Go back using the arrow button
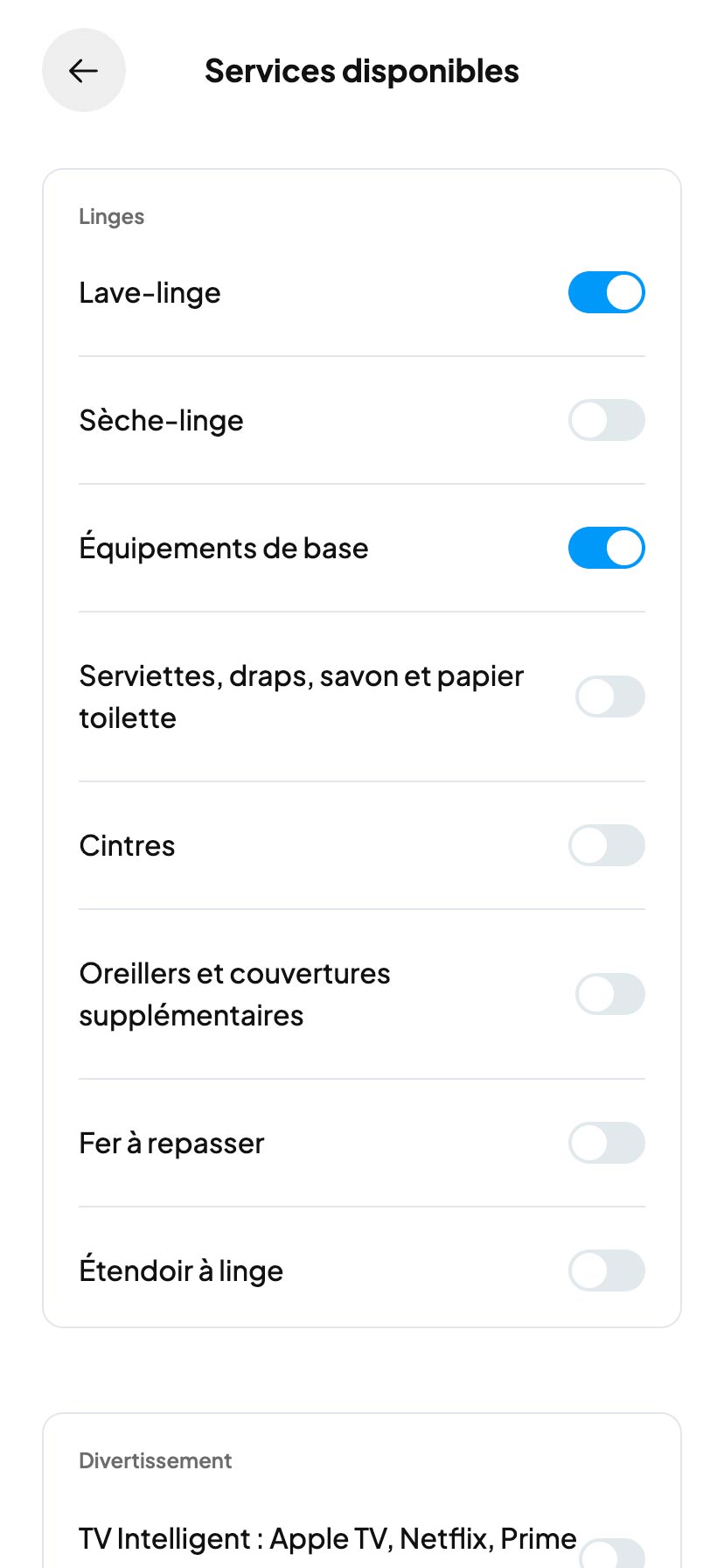Viewport: 724px width, 1568px height. [84, 70]
